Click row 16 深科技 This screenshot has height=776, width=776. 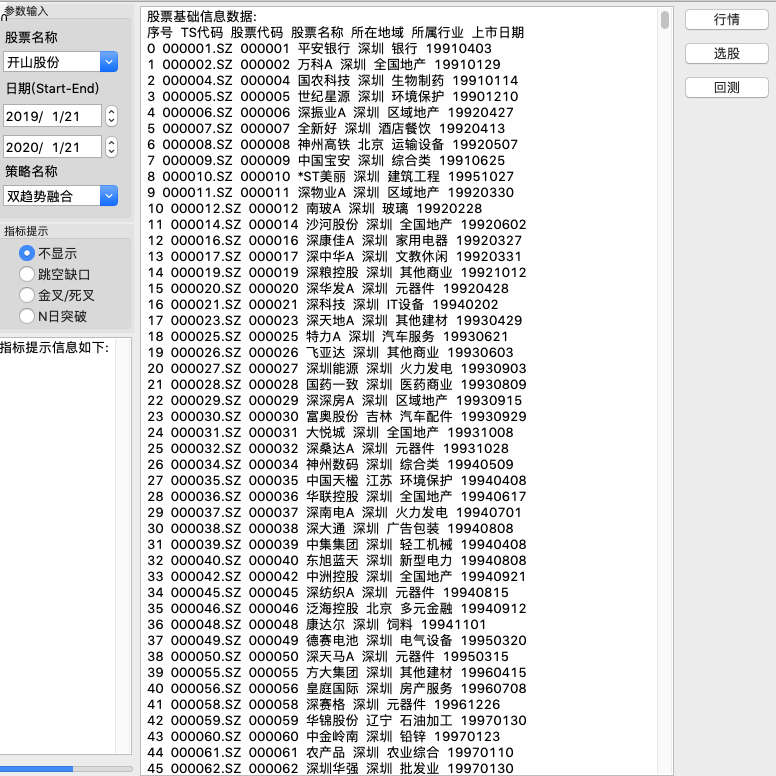[x=323, y=304]
